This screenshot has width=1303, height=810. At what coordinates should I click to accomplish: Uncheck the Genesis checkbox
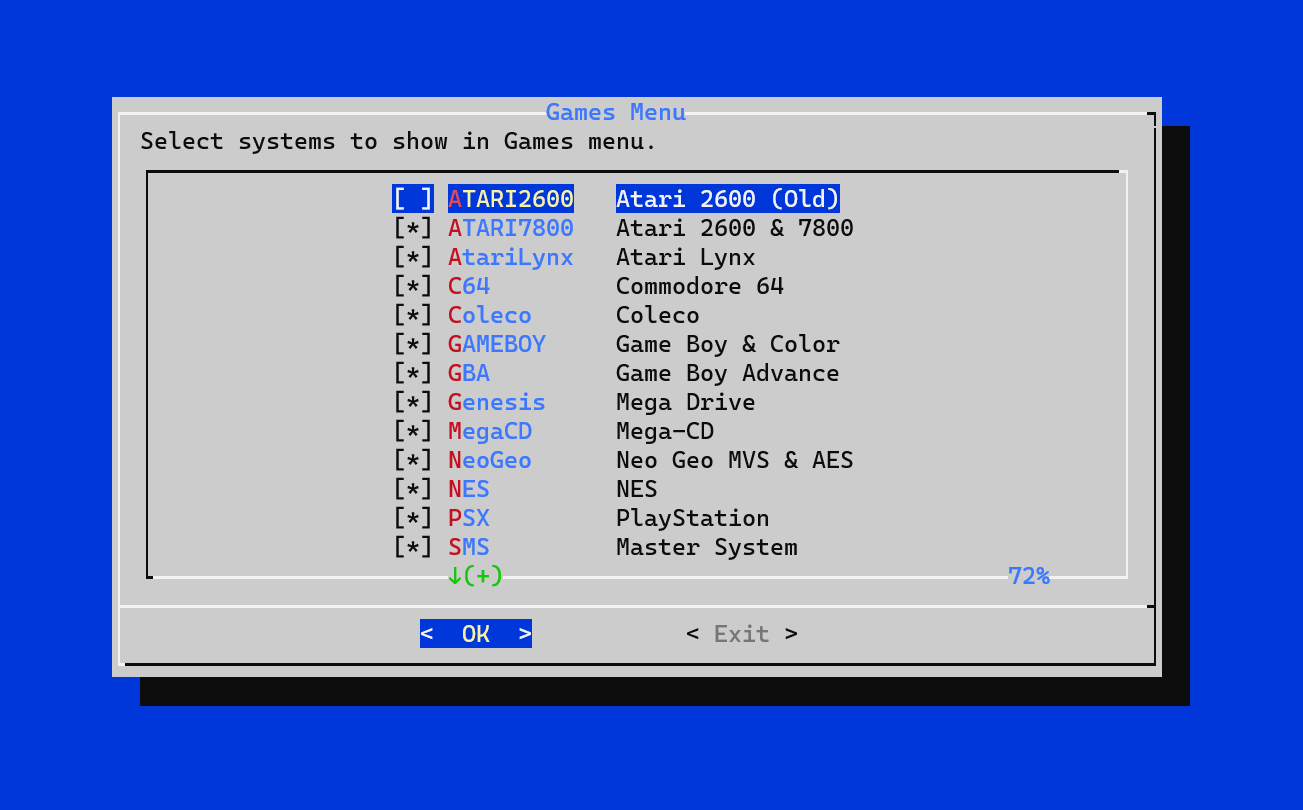coord(413,402)
